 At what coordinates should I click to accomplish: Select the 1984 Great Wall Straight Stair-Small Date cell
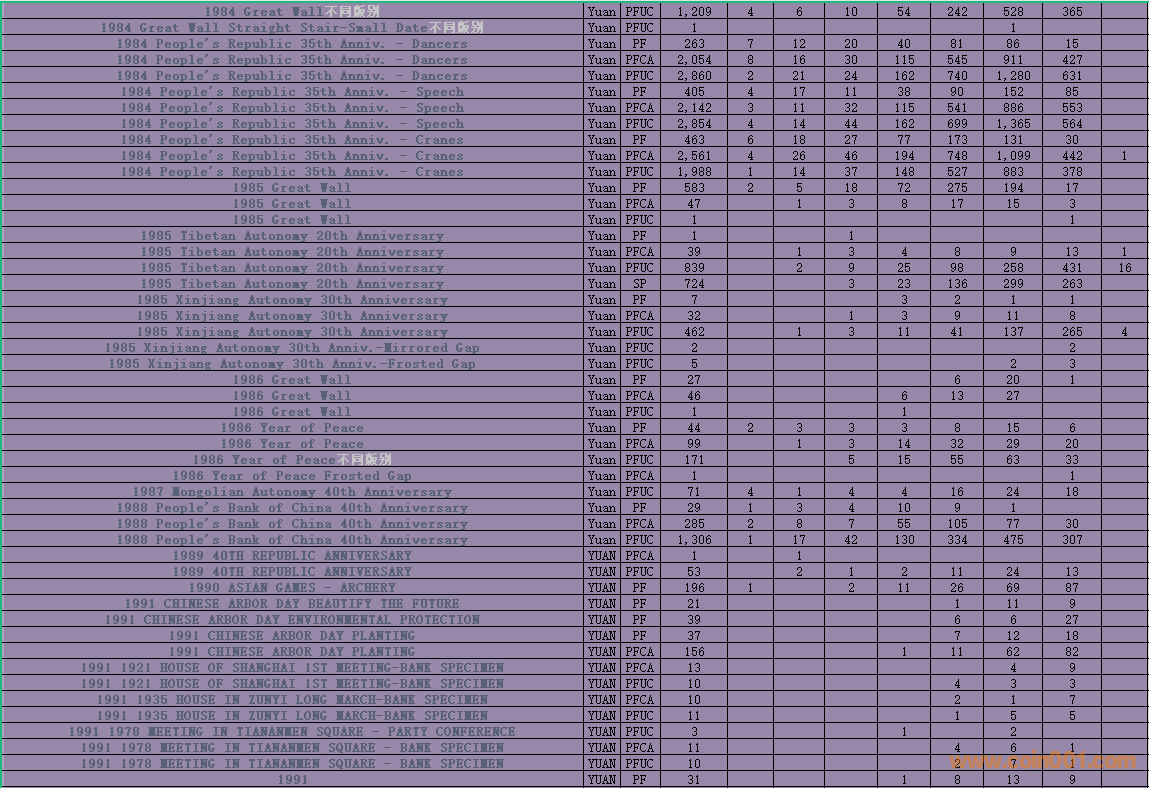pos(292,28)
